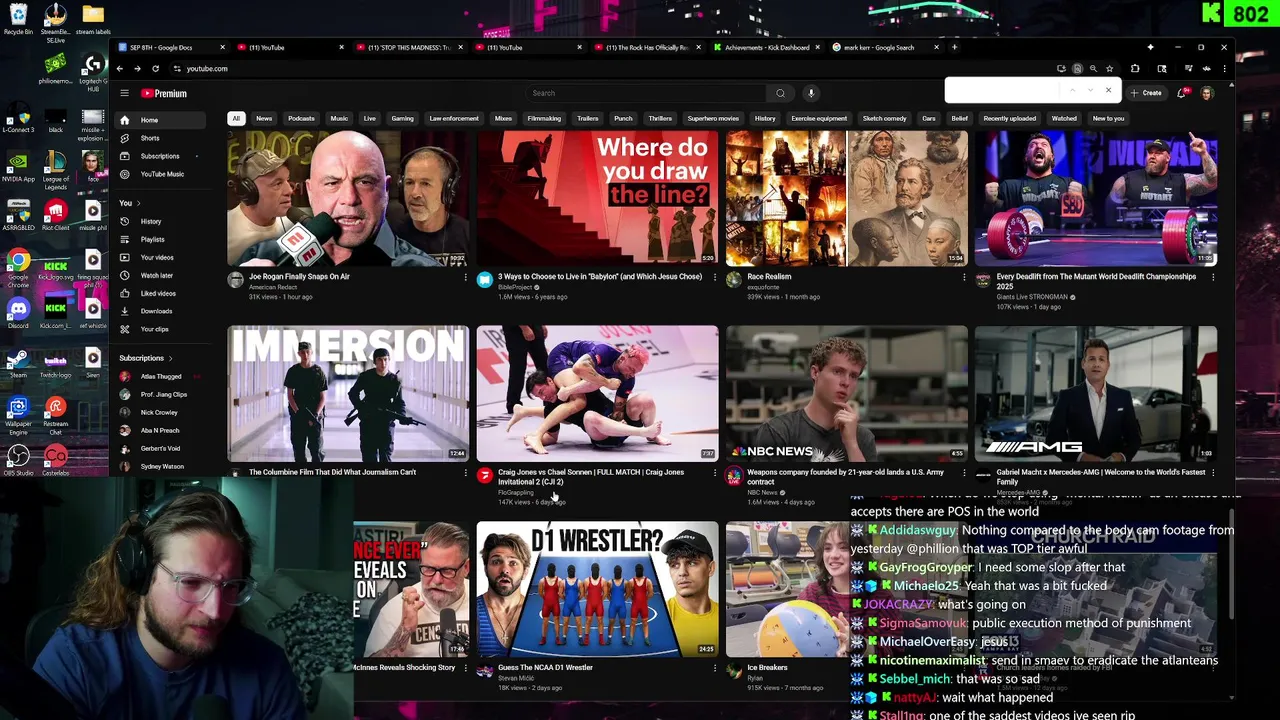
Task: Select the Podcasts filter chip
Action: click(x=301, y=118)
